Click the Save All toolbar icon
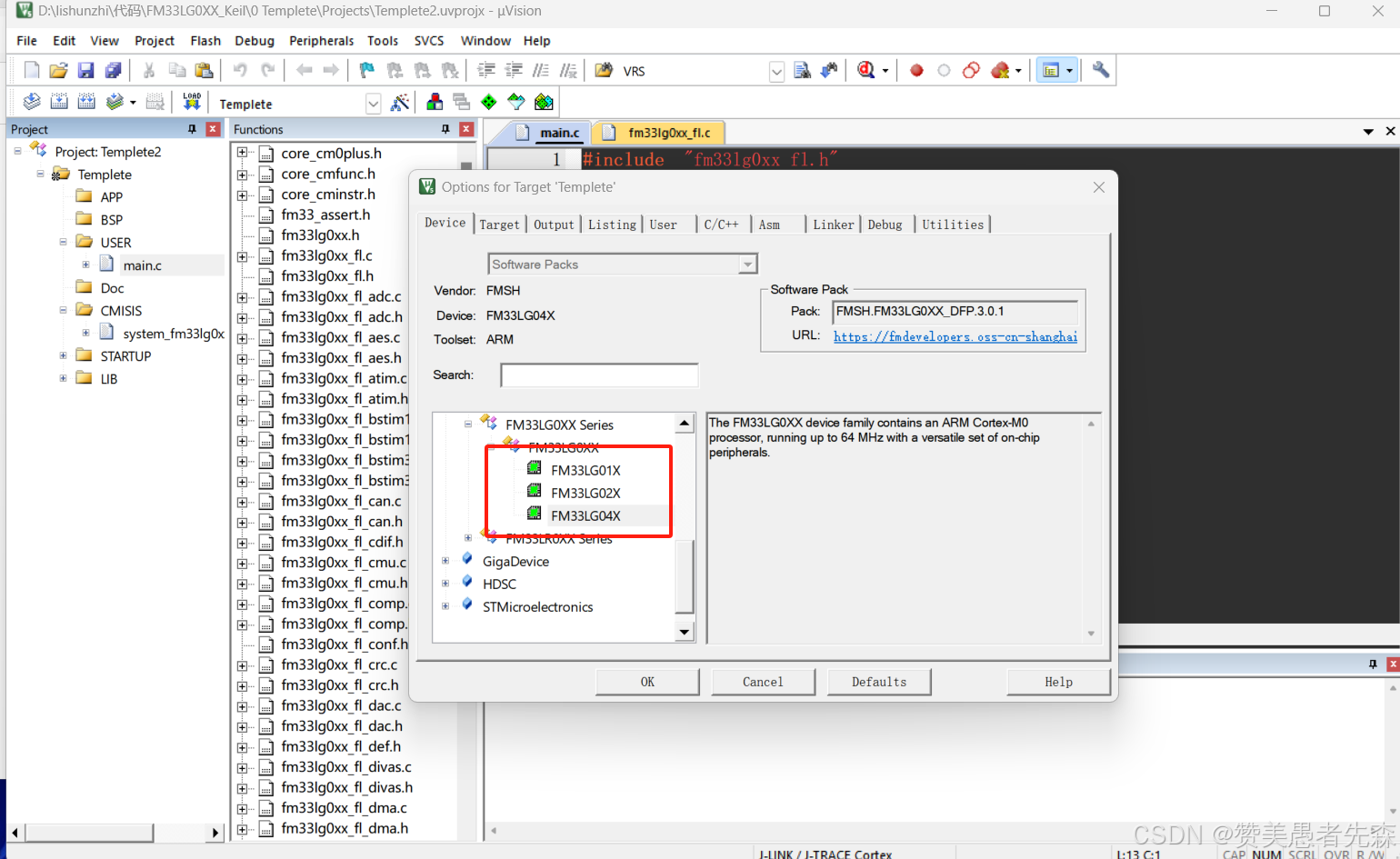 (114, 70)
